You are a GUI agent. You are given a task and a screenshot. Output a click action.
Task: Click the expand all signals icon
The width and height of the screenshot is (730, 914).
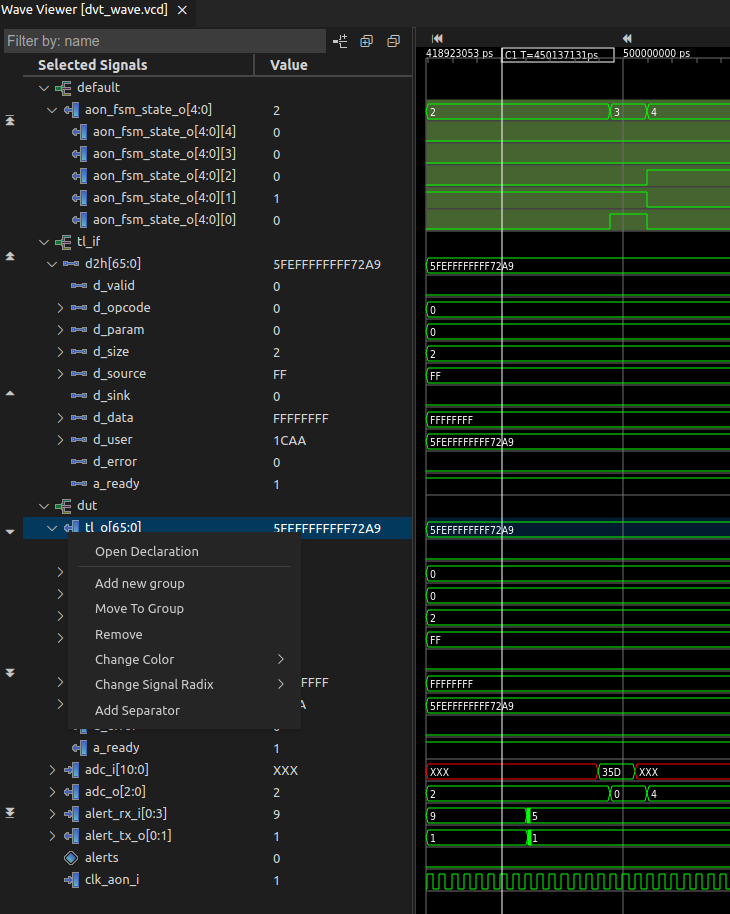click(x=367, y=41)
